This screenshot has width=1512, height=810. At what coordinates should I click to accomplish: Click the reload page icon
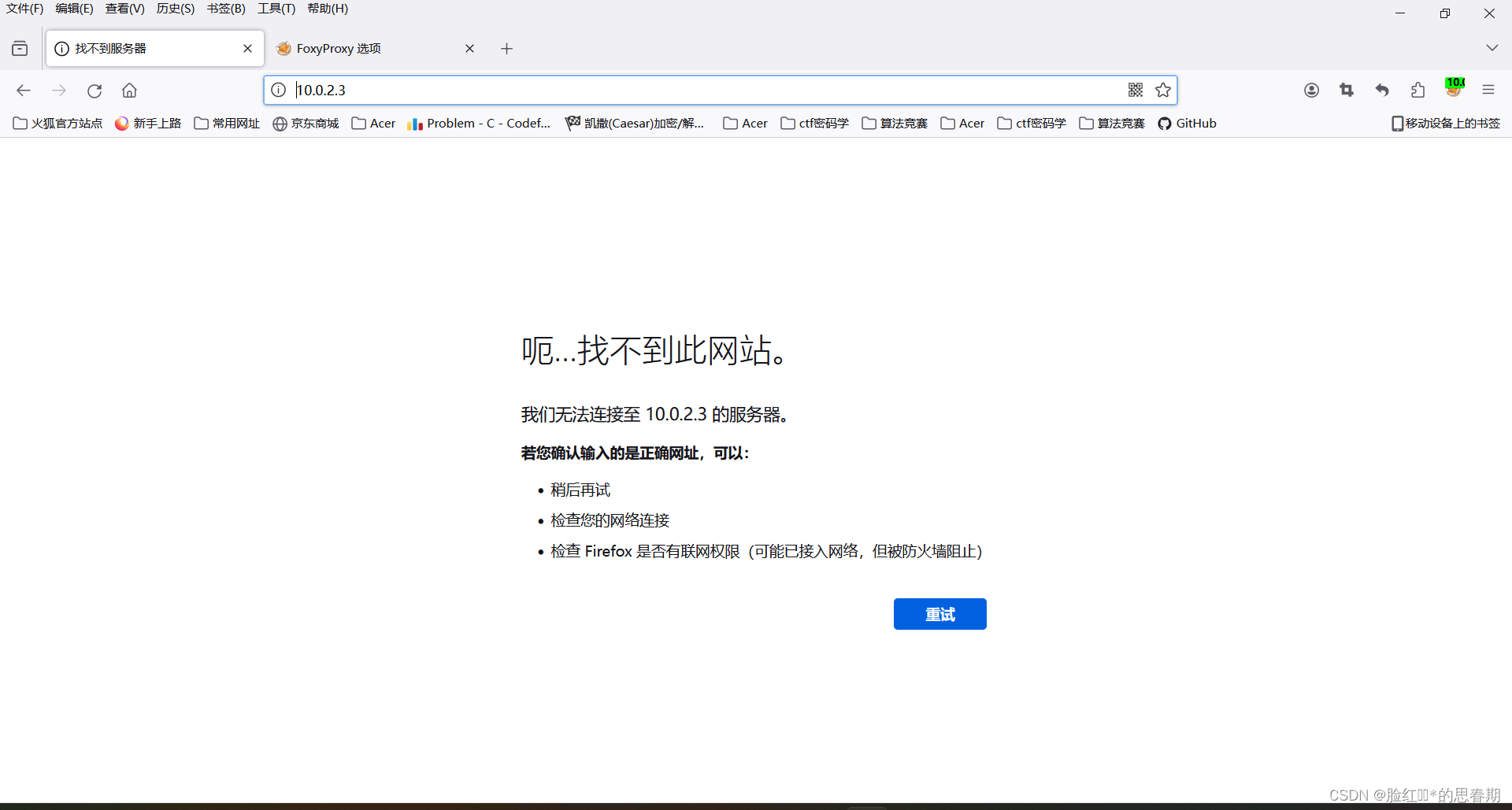pos(94,91)
